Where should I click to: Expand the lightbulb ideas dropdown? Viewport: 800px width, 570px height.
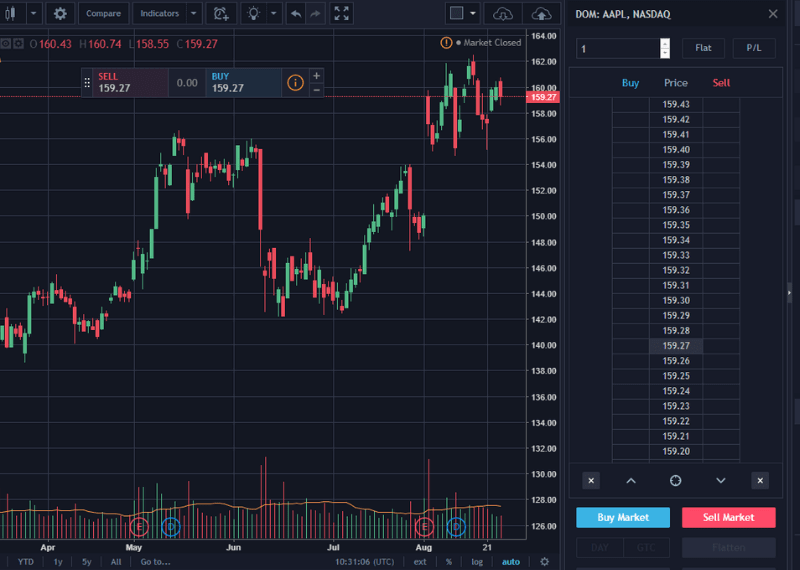271,14
